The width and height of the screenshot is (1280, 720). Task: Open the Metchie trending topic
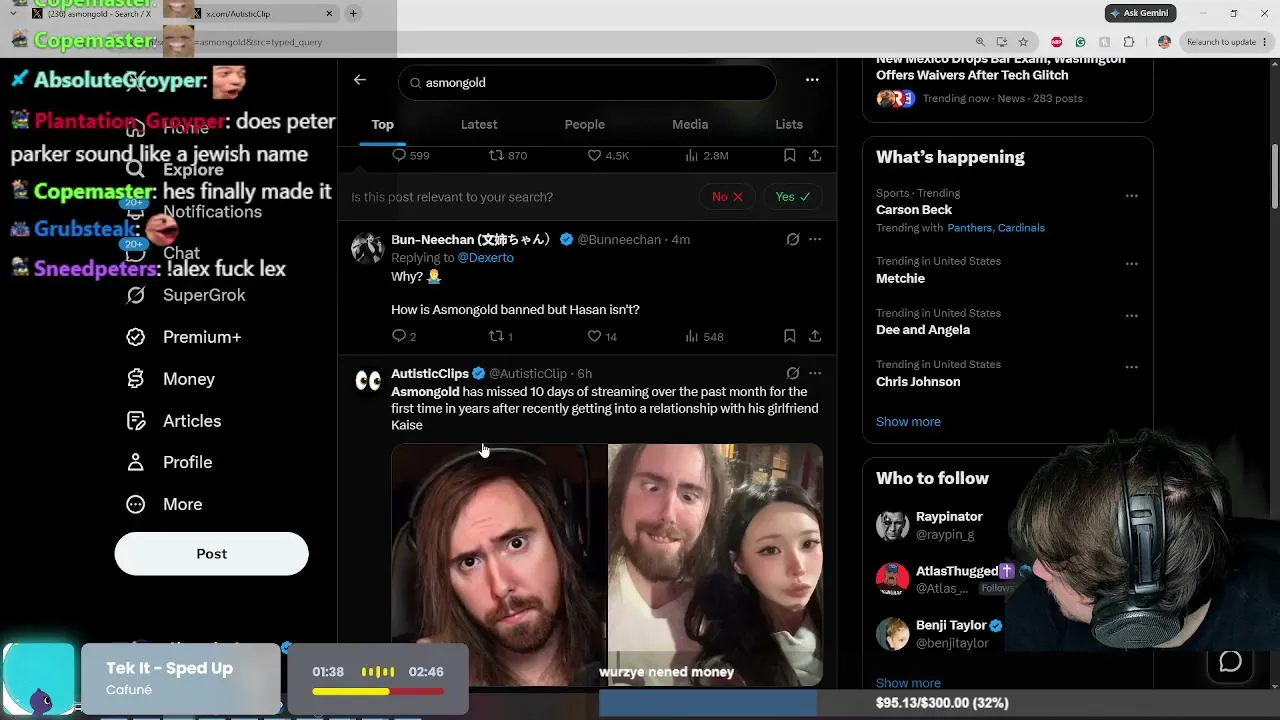[900, 278]
